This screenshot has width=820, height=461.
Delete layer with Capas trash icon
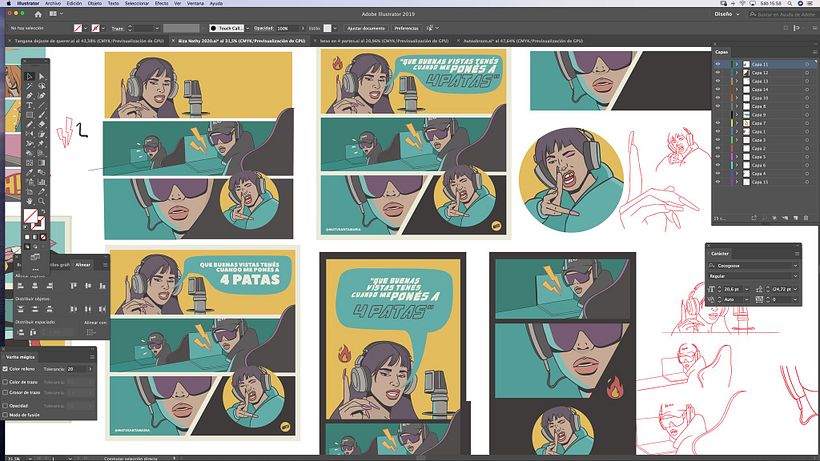806,218
